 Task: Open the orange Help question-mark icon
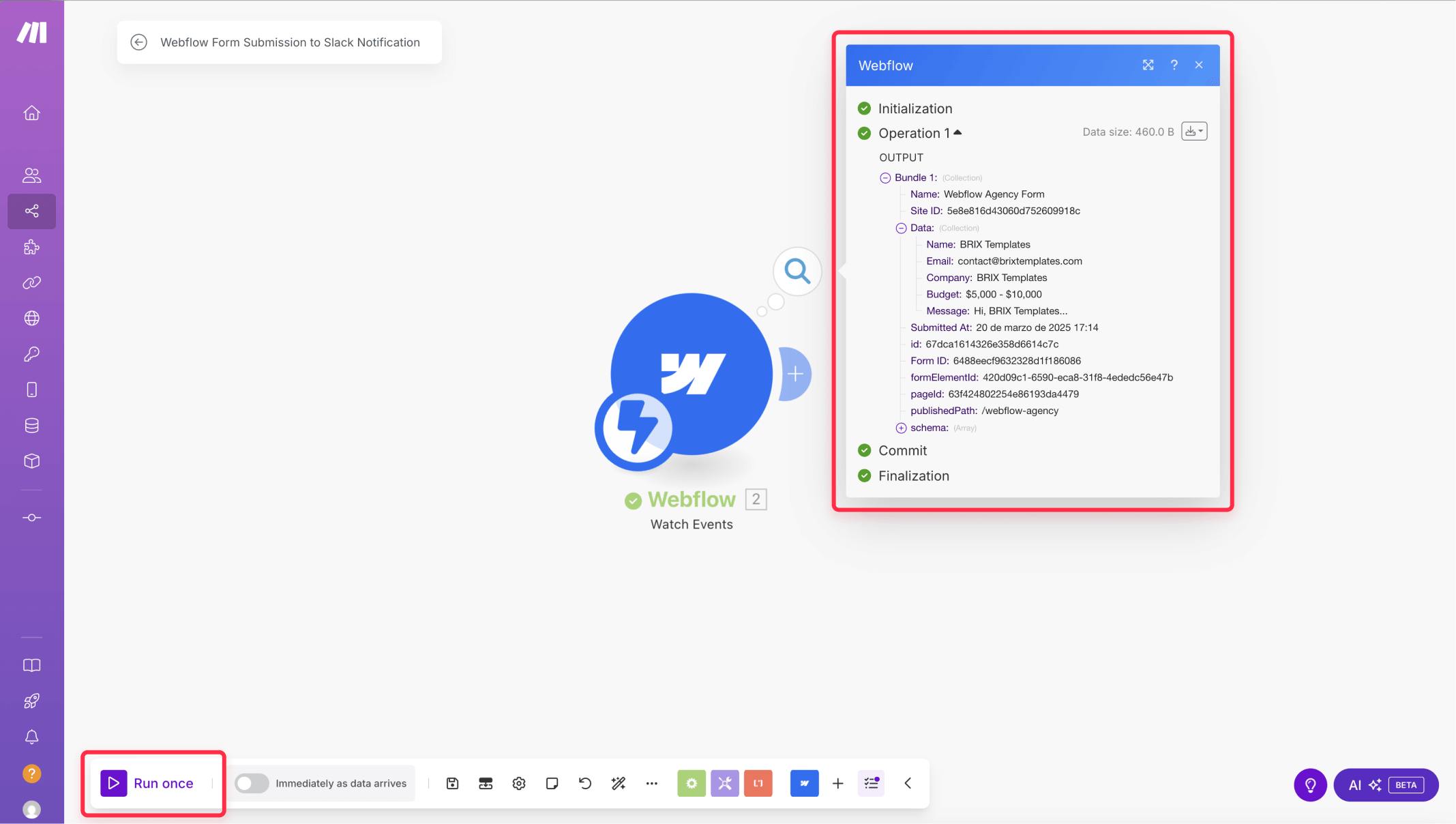(x=31, y=774)
